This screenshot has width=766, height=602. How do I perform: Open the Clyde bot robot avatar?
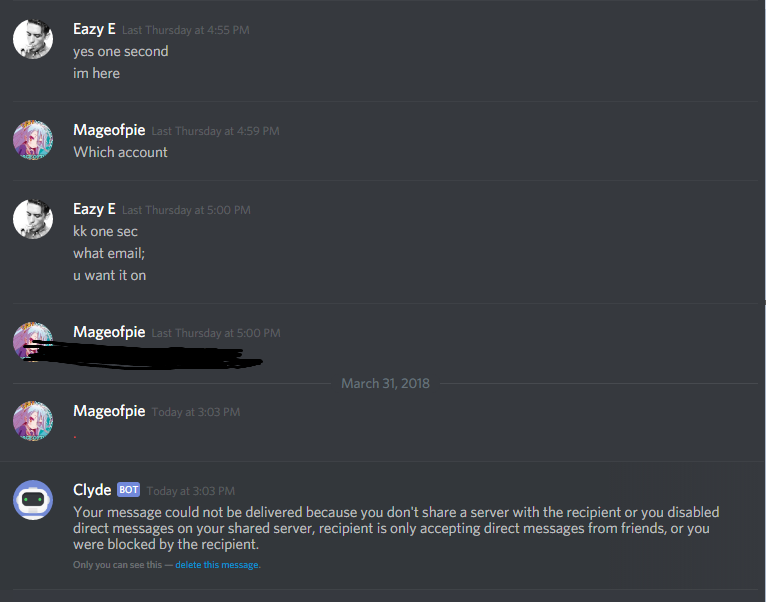(x=33, y=500)
